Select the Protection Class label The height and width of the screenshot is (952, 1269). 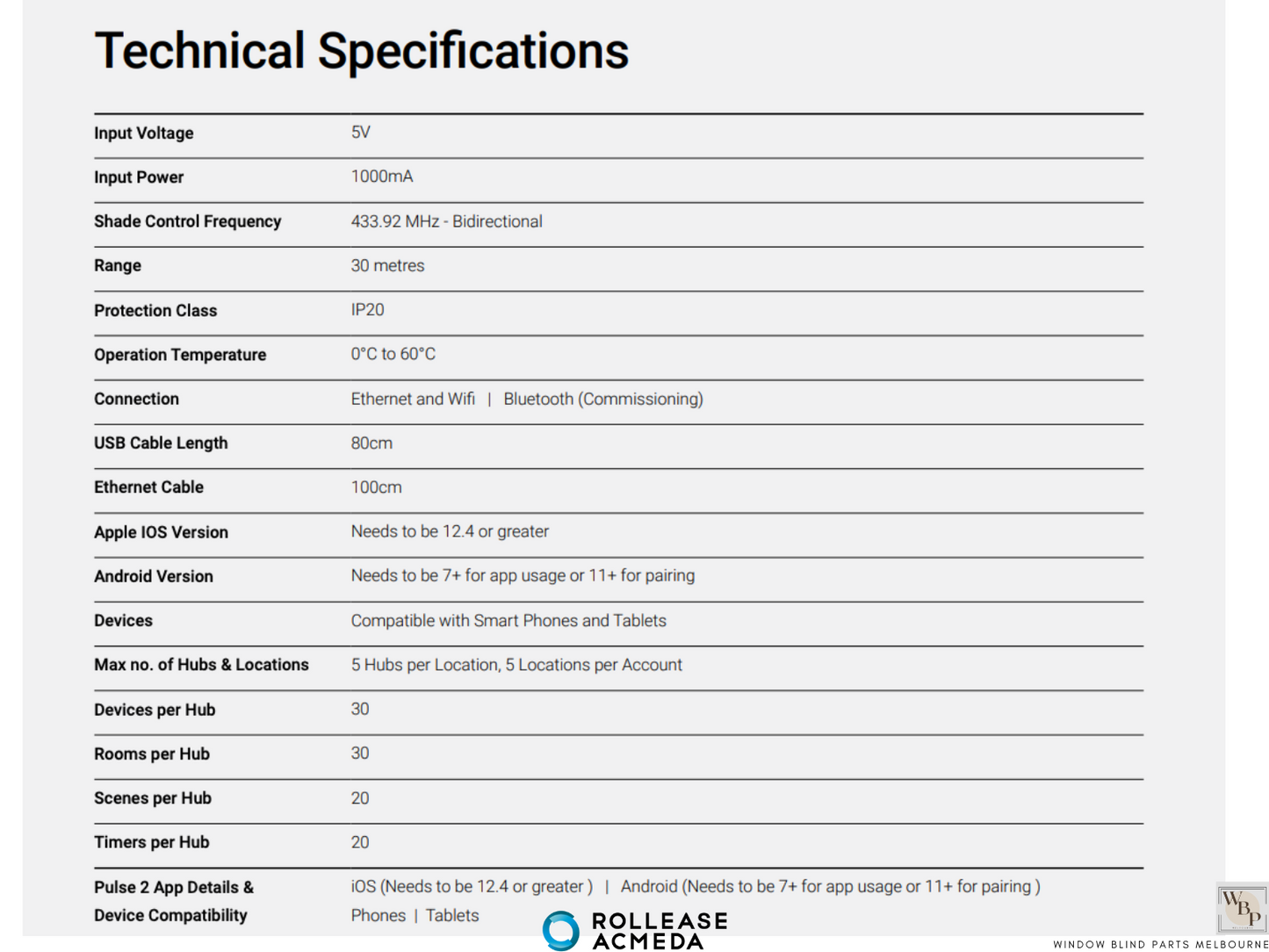coord(155,311)
